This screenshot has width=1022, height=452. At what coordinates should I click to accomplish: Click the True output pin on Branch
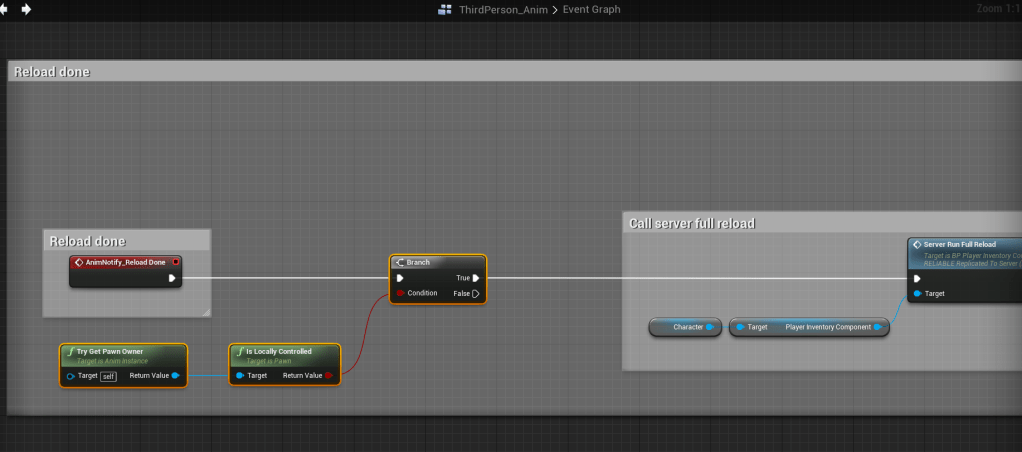coord(476,278)
